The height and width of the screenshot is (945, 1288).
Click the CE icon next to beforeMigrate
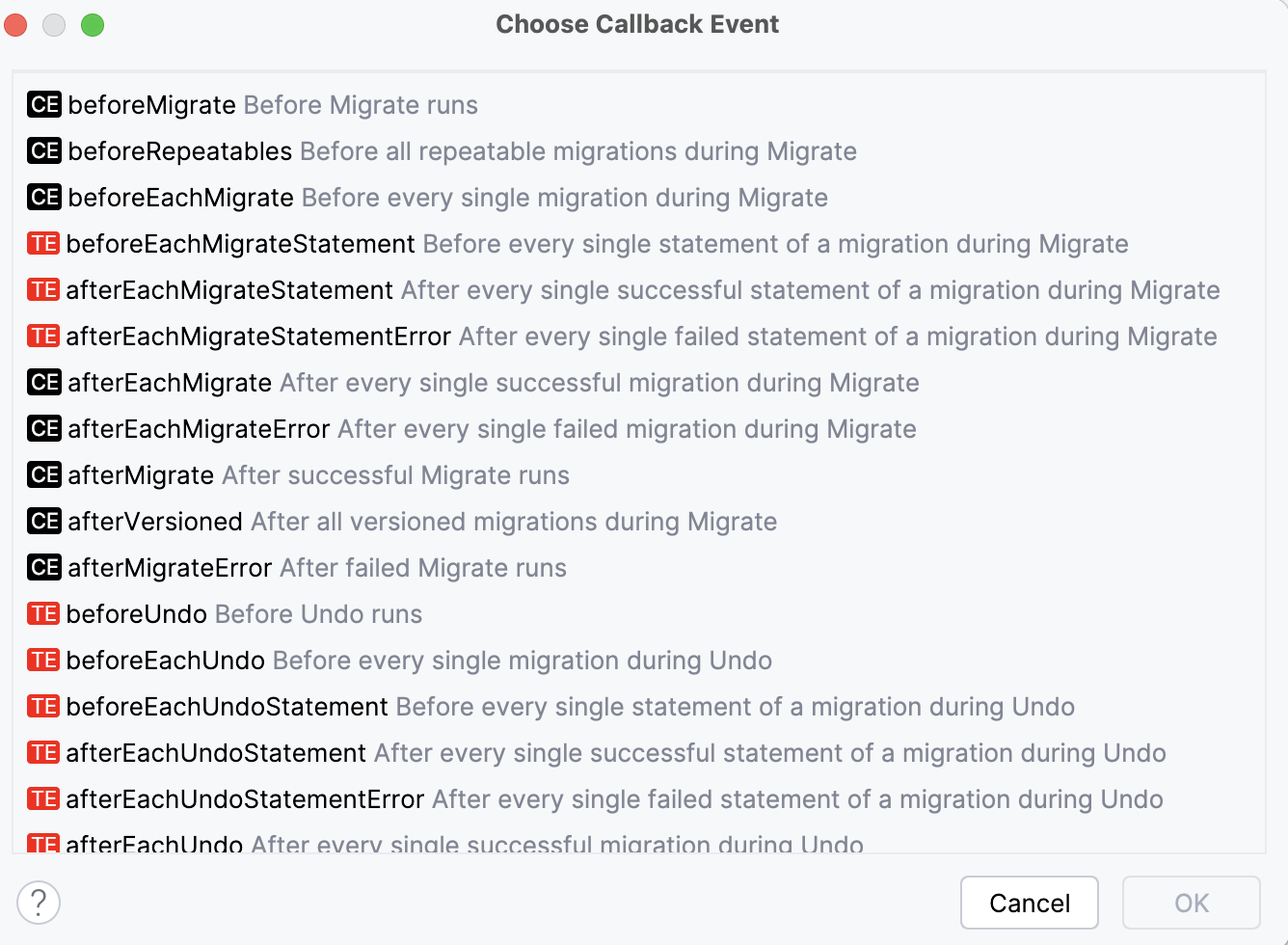click(43, 105)
